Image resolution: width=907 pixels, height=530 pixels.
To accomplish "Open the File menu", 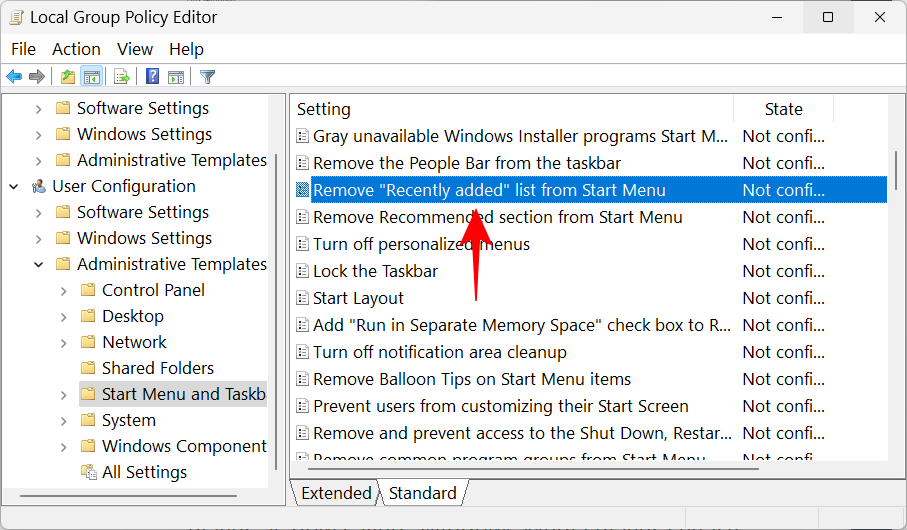I will coord(23,49).
